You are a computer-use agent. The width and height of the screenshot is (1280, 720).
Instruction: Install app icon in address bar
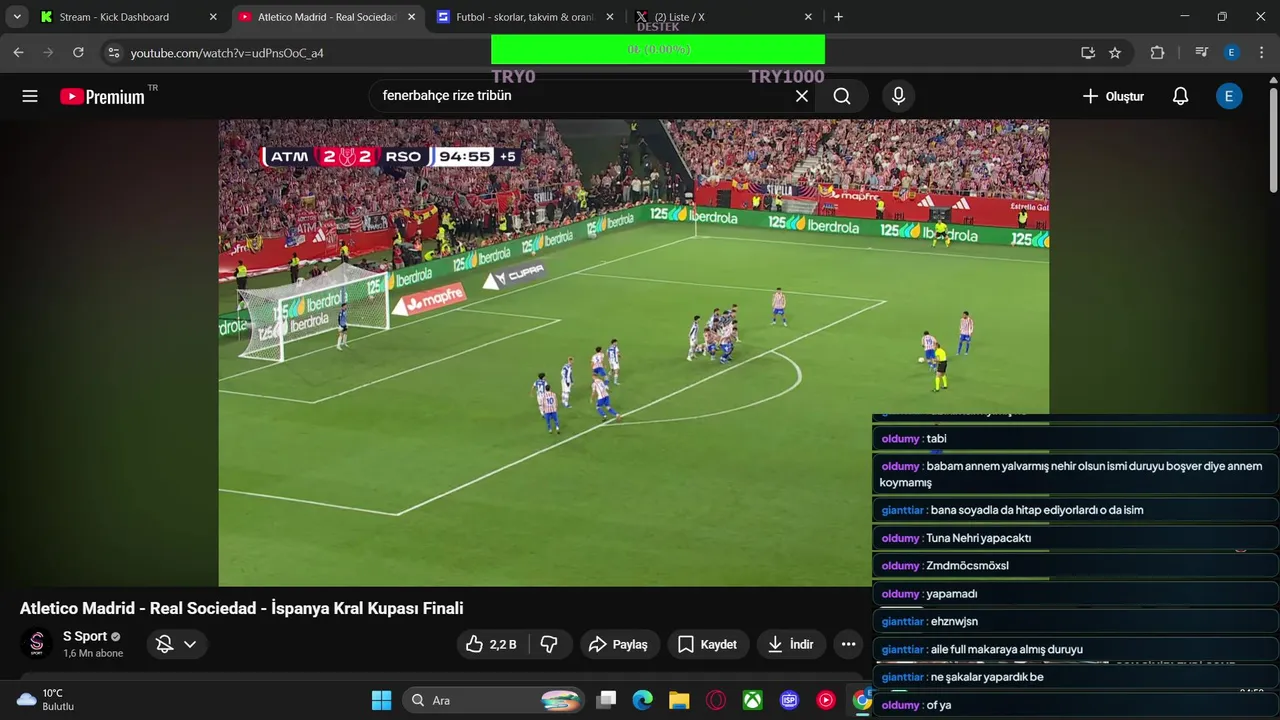1088,52
